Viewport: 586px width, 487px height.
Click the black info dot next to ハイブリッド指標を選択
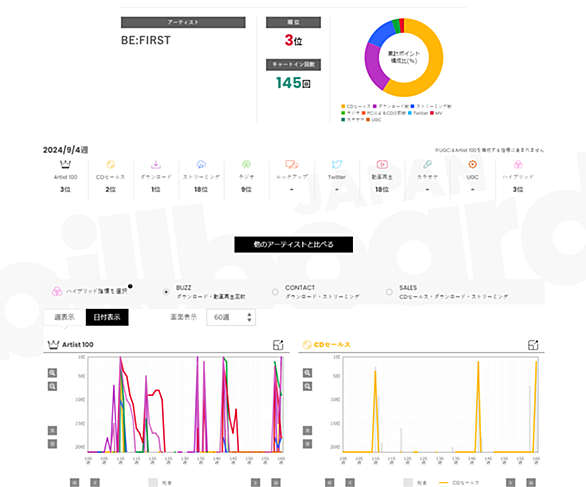coord(130,286)
